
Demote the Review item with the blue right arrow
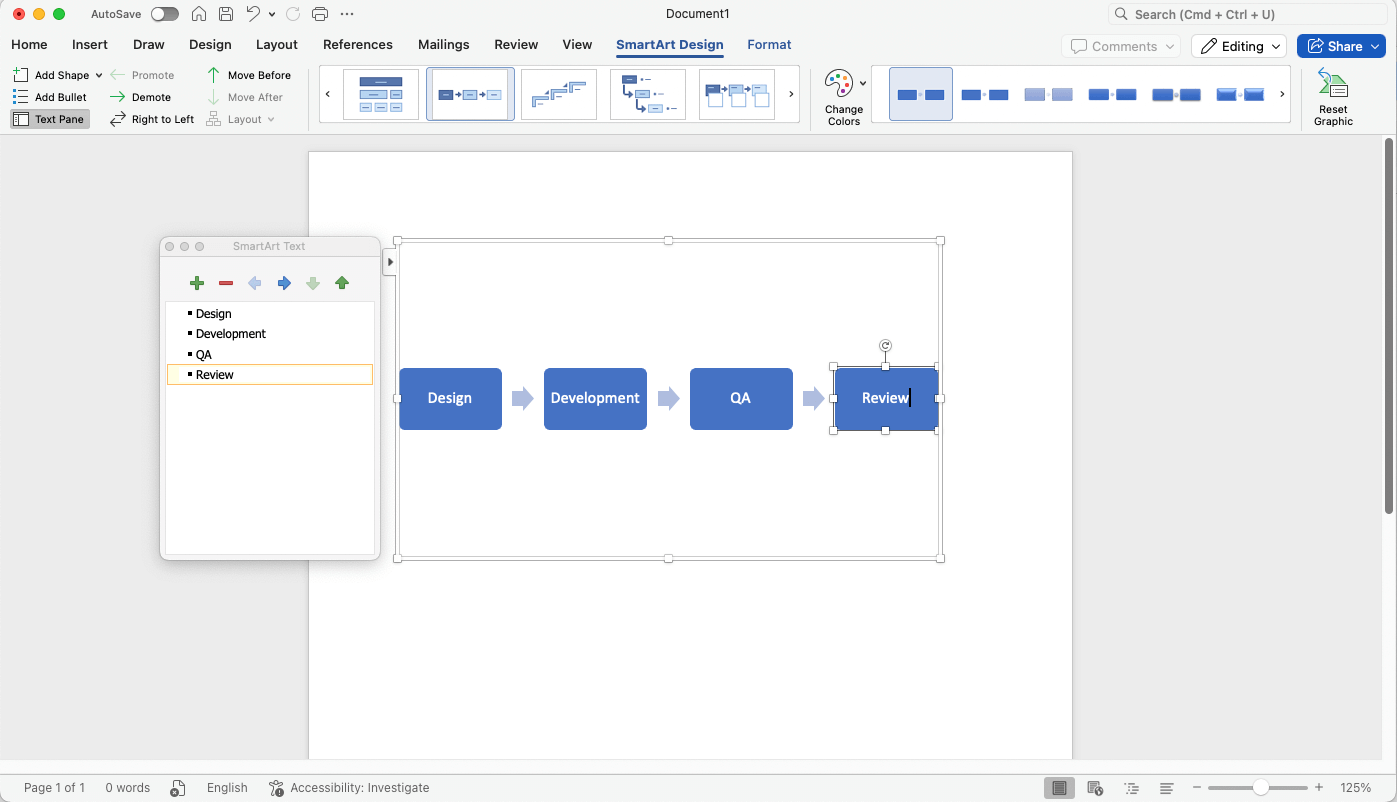(284, 283)
